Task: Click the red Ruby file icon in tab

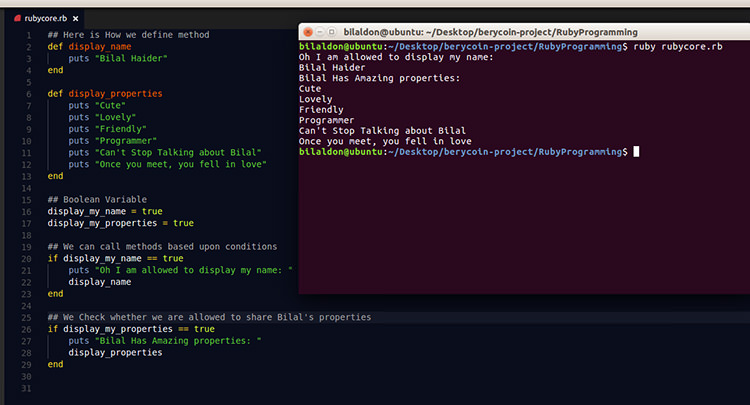Action: (18, 18)
